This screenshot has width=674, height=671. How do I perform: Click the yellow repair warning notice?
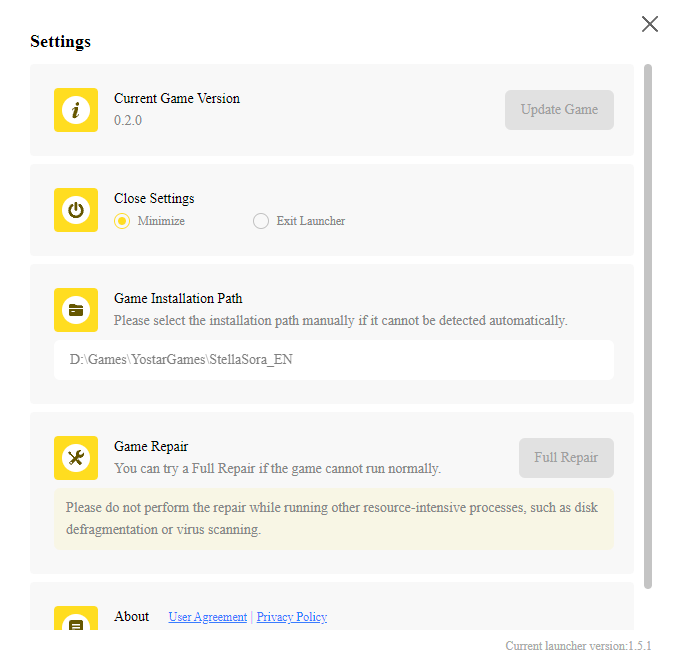[x=334, y=519]
